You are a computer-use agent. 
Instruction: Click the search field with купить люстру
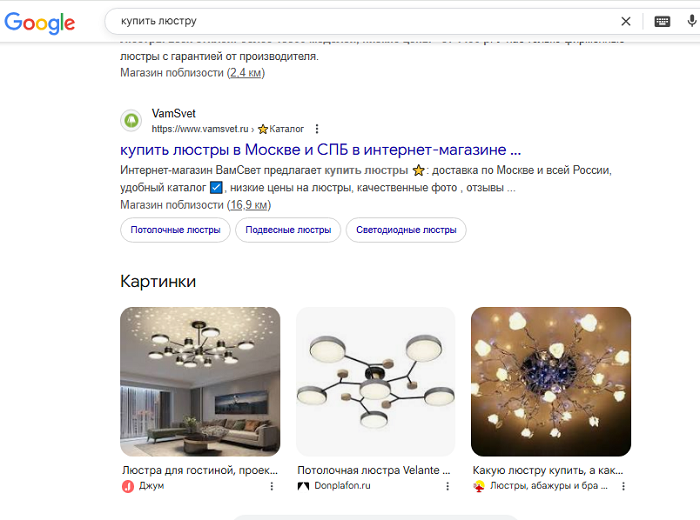pyautogui.click(x=360, y=21)
